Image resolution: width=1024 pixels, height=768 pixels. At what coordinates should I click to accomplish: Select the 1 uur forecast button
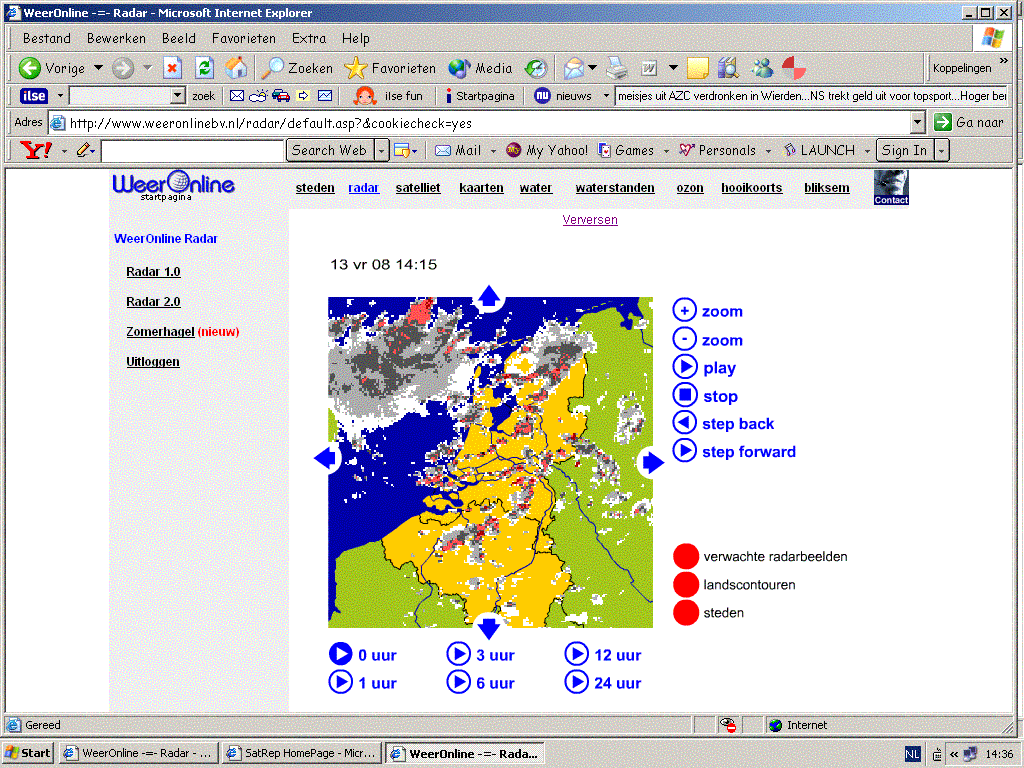tap(340, 682)
